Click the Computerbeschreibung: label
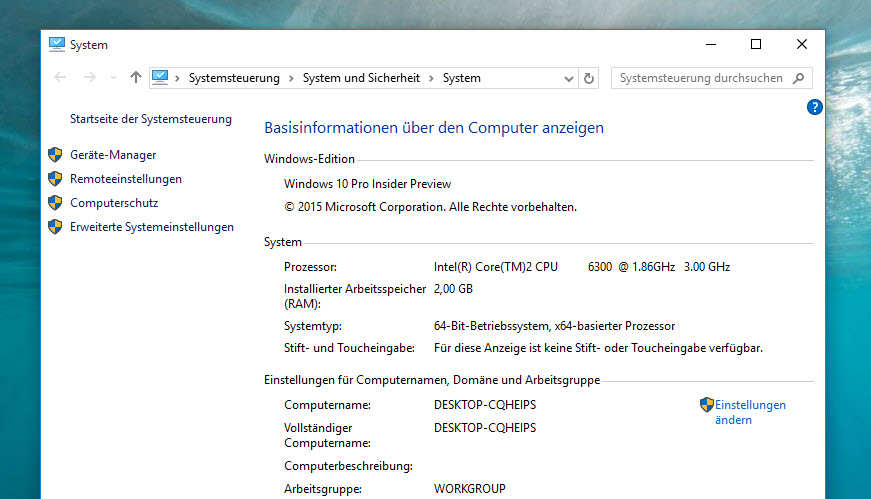 (348, 466)
